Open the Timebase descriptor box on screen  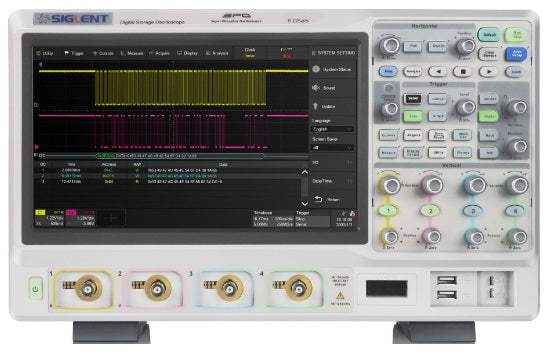(x=273, y=219)
